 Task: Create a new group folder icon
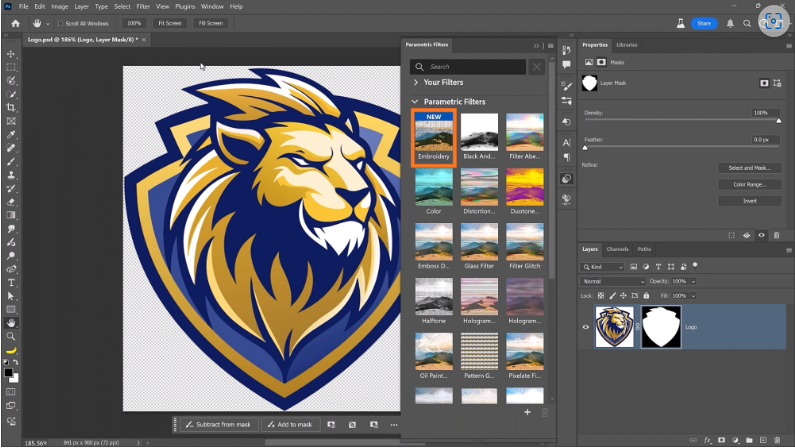[x=749, y=440]
